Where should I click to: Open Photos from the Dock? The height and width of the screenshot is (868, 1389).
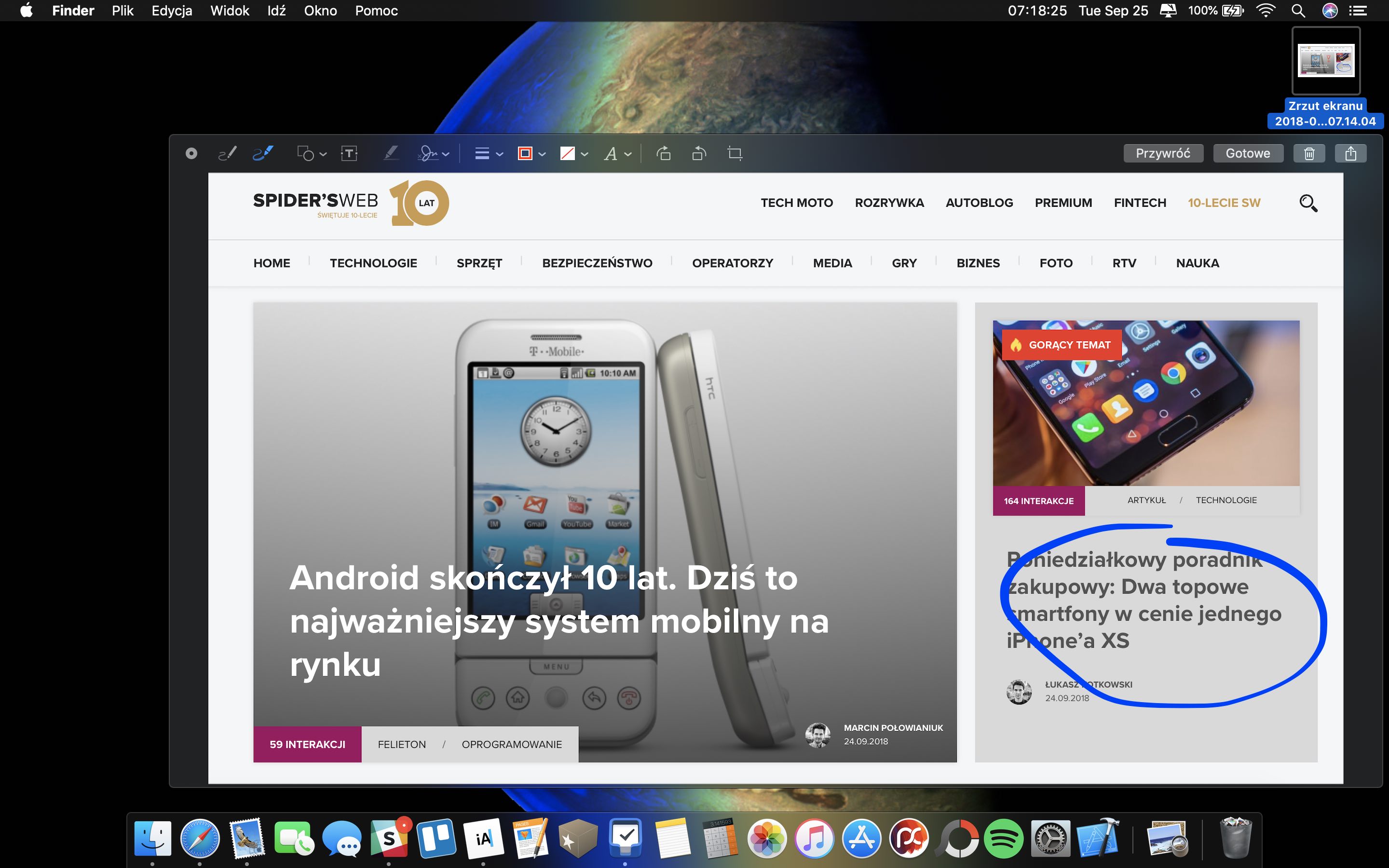click(767, 838)
